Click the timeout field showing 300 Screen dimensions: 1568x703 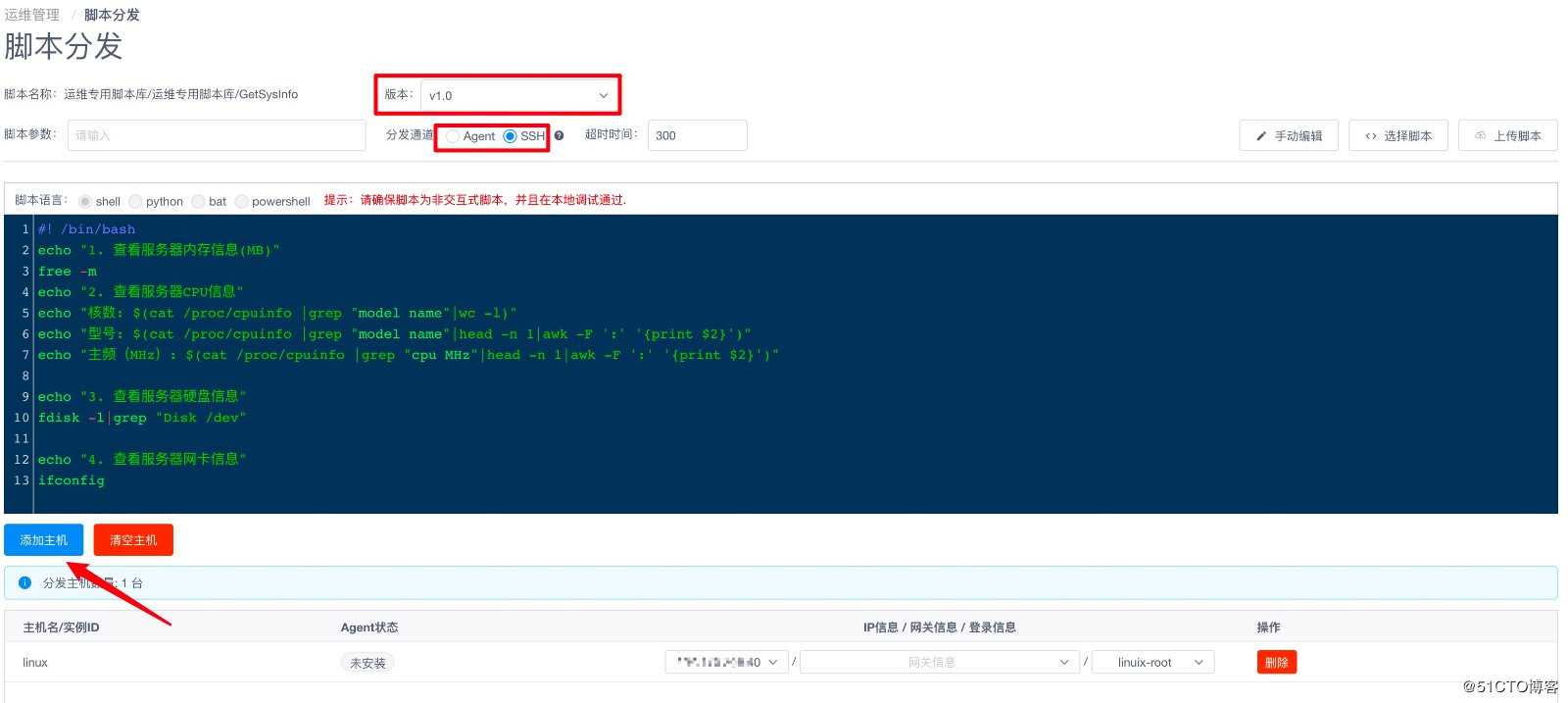[x=698, y=135]
